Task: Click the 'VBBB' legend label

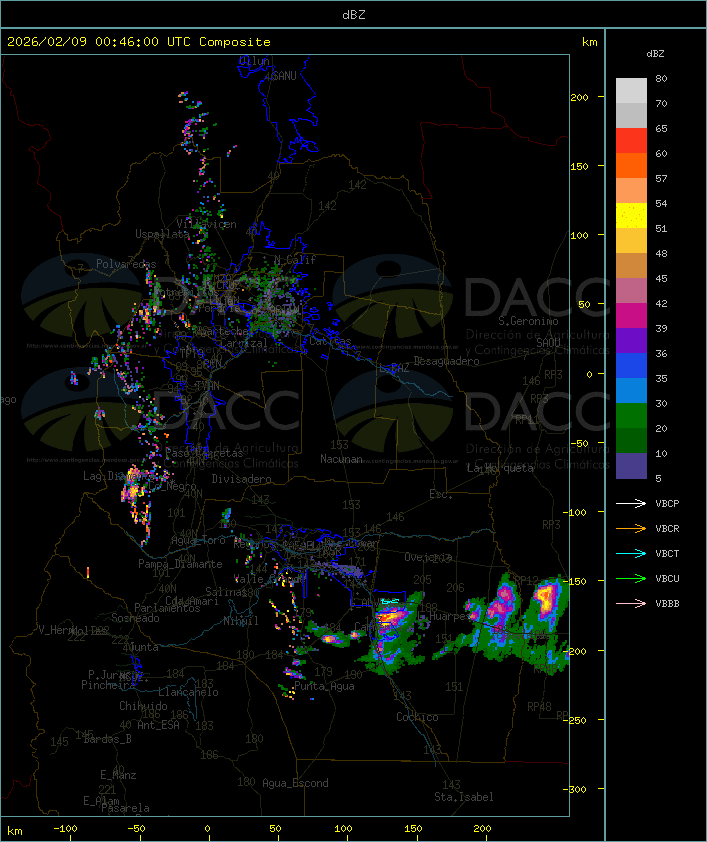Action: tap(667, 604)
